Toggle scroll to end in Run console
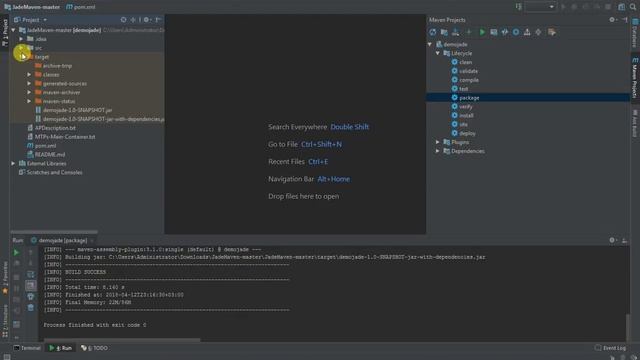The height and width of the screenshot is (360, 640). point(31,285)
